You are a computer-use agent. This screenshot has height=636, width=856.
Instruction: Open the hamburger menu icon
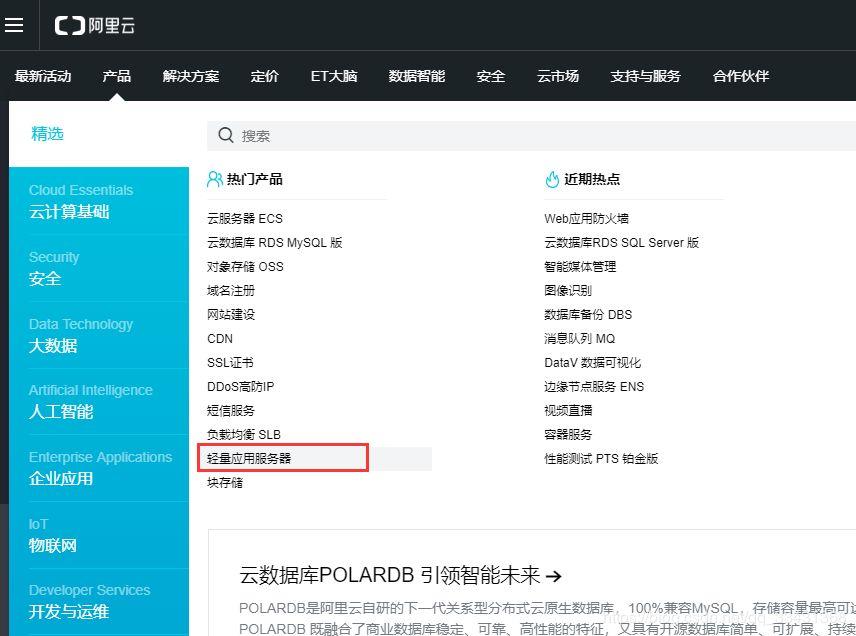tap(14, 25)
